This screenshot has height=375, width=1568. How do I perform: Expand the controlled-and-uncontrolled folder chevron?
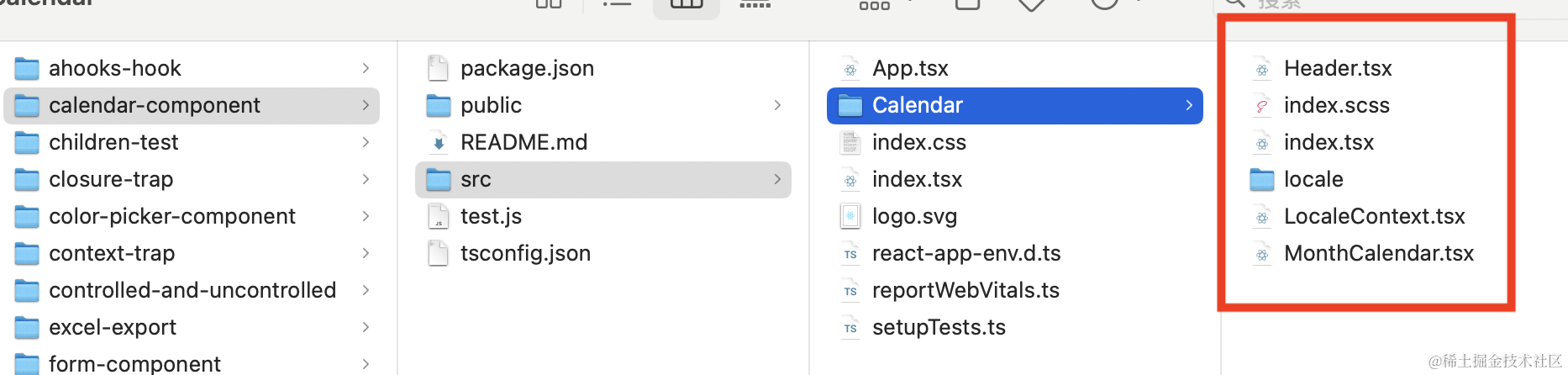click(366, 290)
